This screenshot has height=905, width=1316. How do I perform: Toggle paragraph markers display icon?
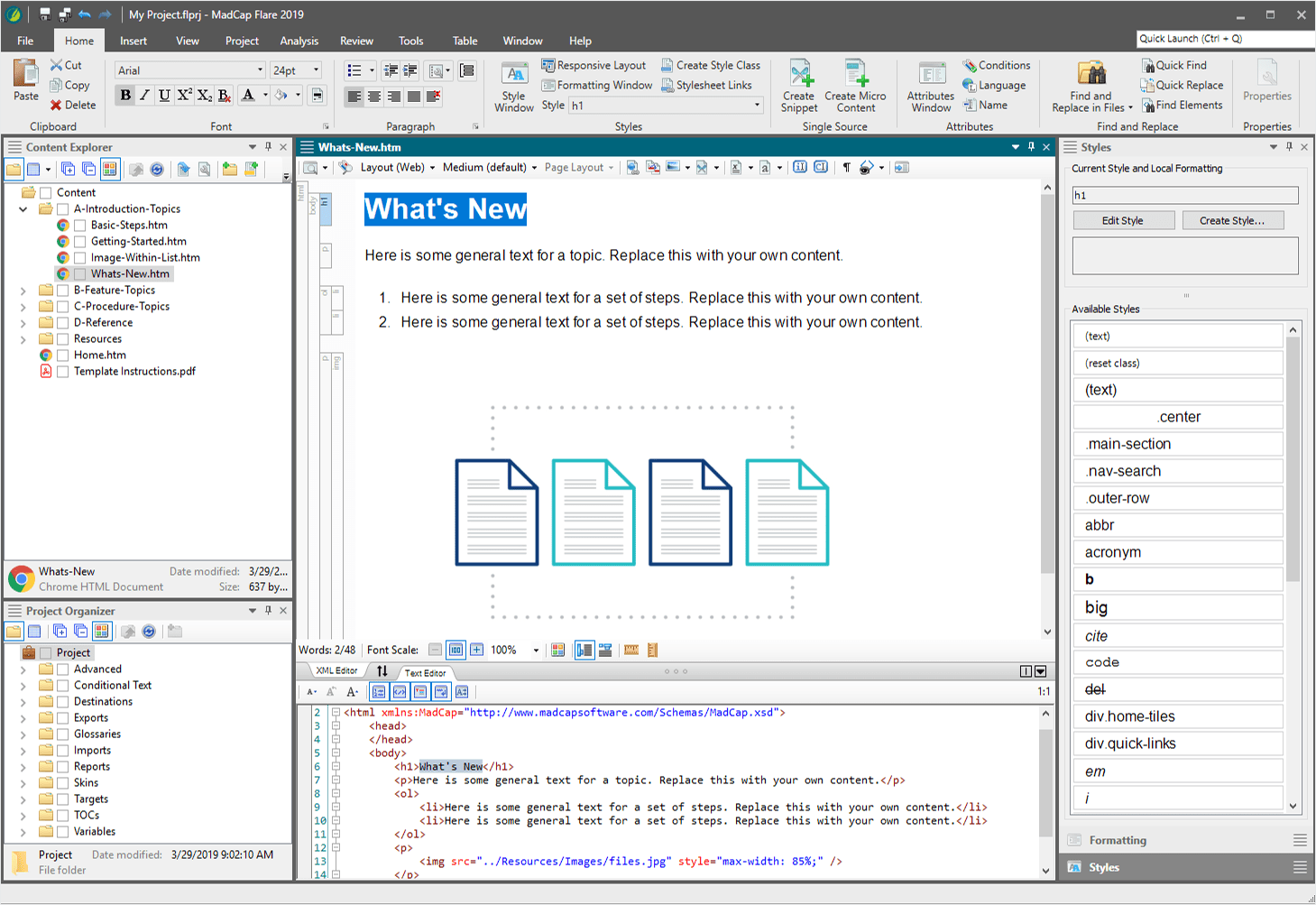click(846, 168)
